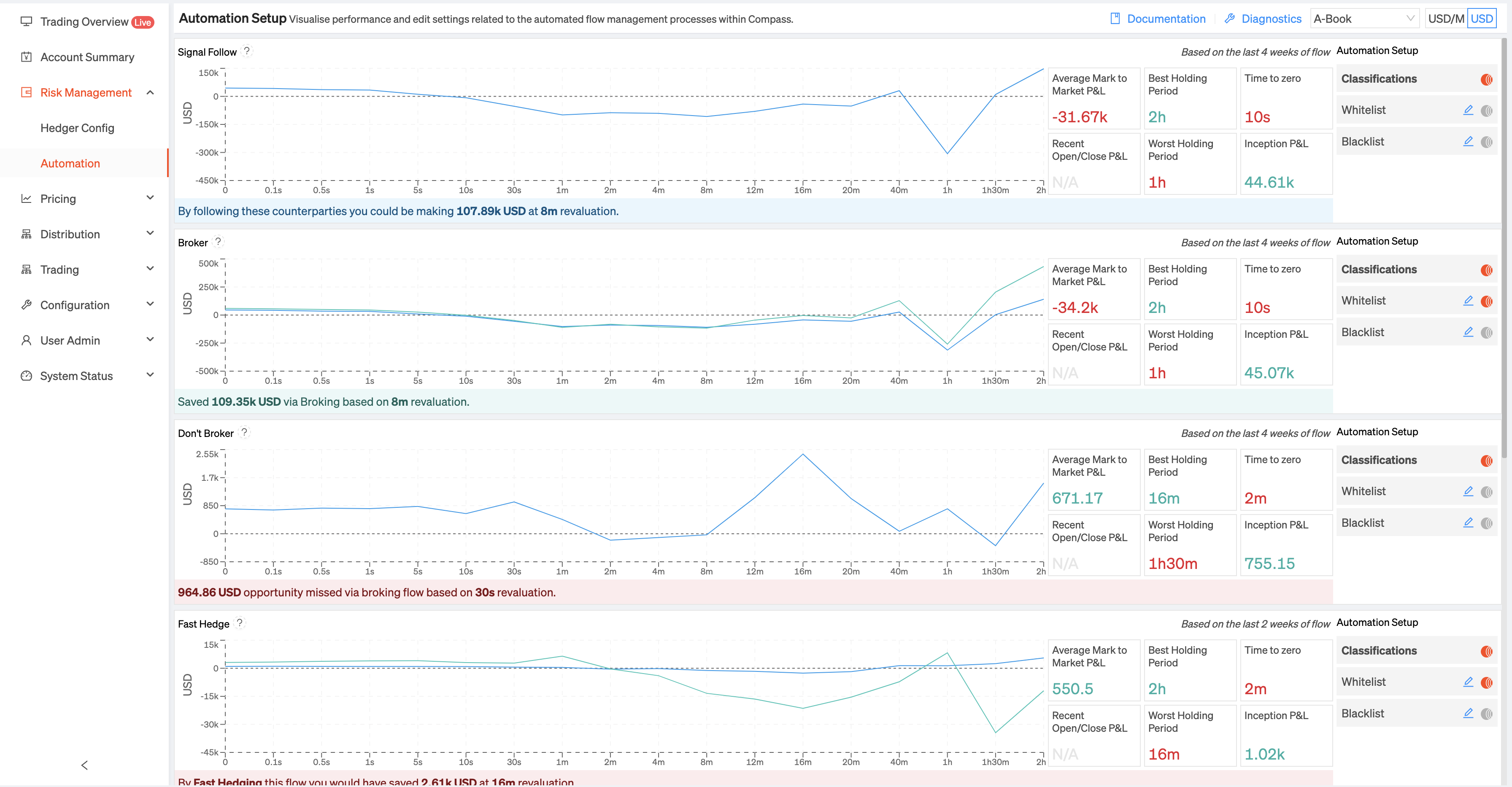Expand User Admin menu chevron
The height and width of the screenshot is (787, 1512).
point(150,339)
